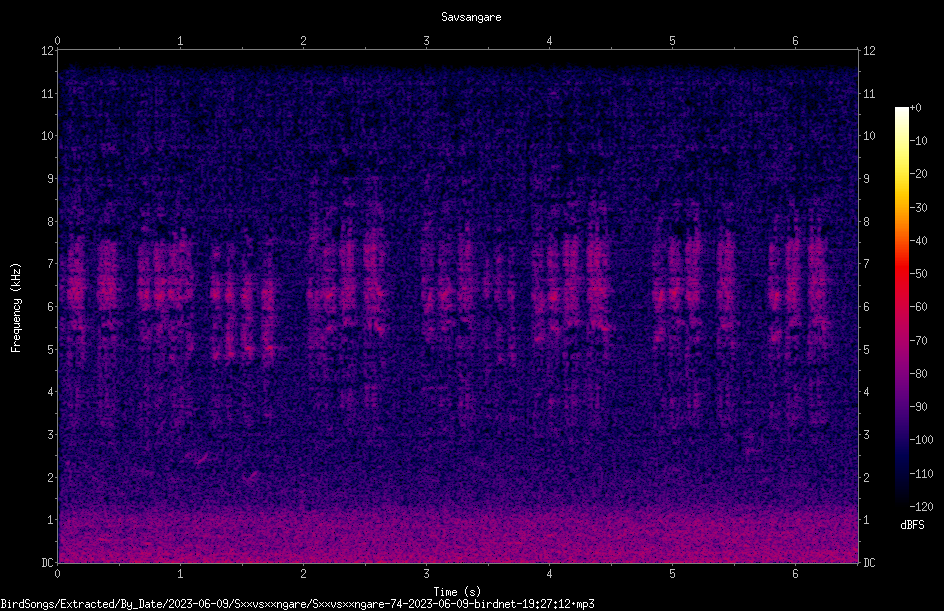Click the DC label on the left frequency axis
944x611 pixels.
47,563
